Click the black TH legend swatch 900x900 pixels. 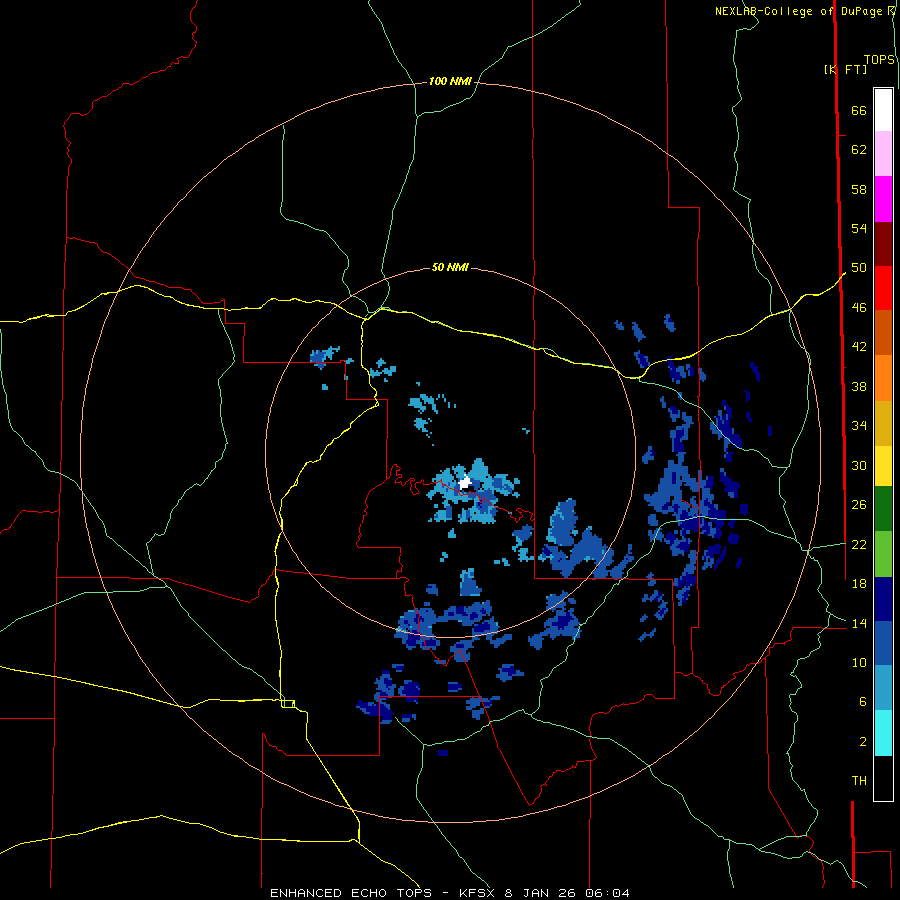(883, 778)
